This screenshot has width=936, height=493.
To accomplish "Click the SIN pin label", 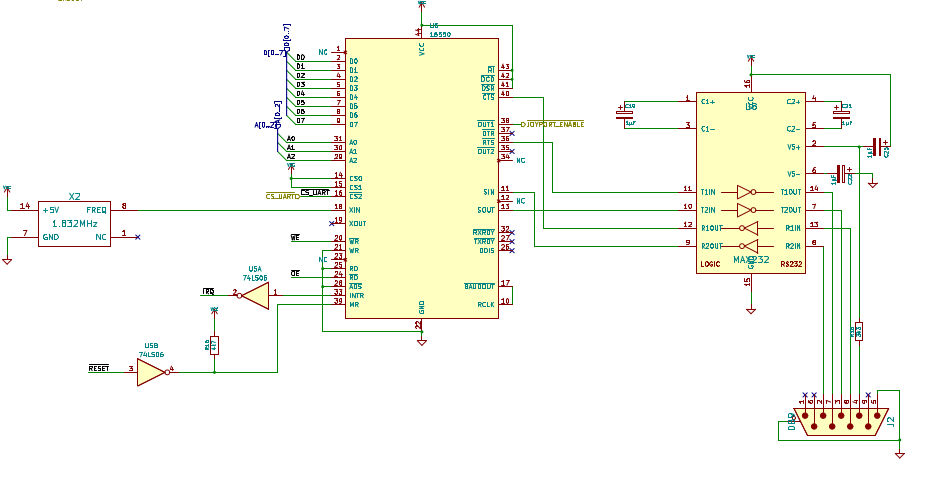I will pyautogui.click(x=489, y=192).
